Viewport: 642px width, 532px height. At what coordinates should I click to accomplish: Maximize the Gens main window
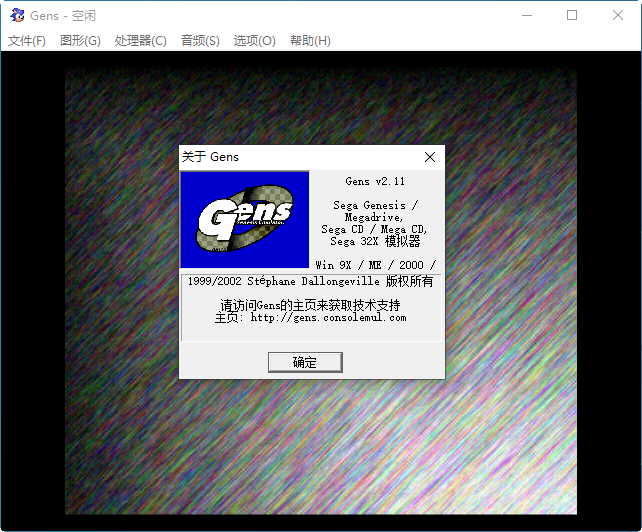click(x=572, y=15)
